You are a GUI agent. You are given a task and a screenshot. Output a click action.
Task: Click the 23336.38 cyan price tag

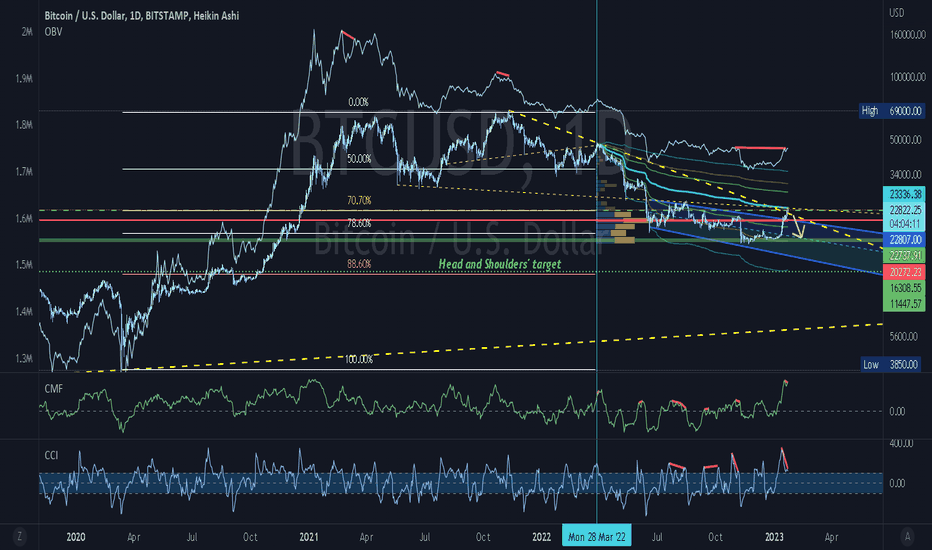coord(905,194)
